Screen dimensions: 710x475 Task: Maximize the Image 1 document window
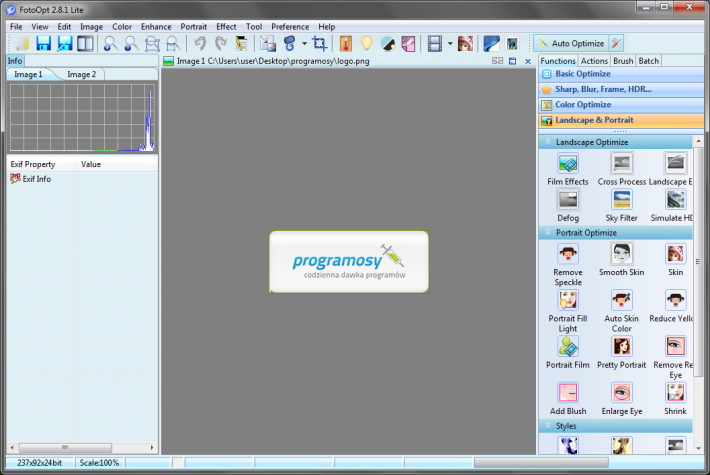click(513, 61)
